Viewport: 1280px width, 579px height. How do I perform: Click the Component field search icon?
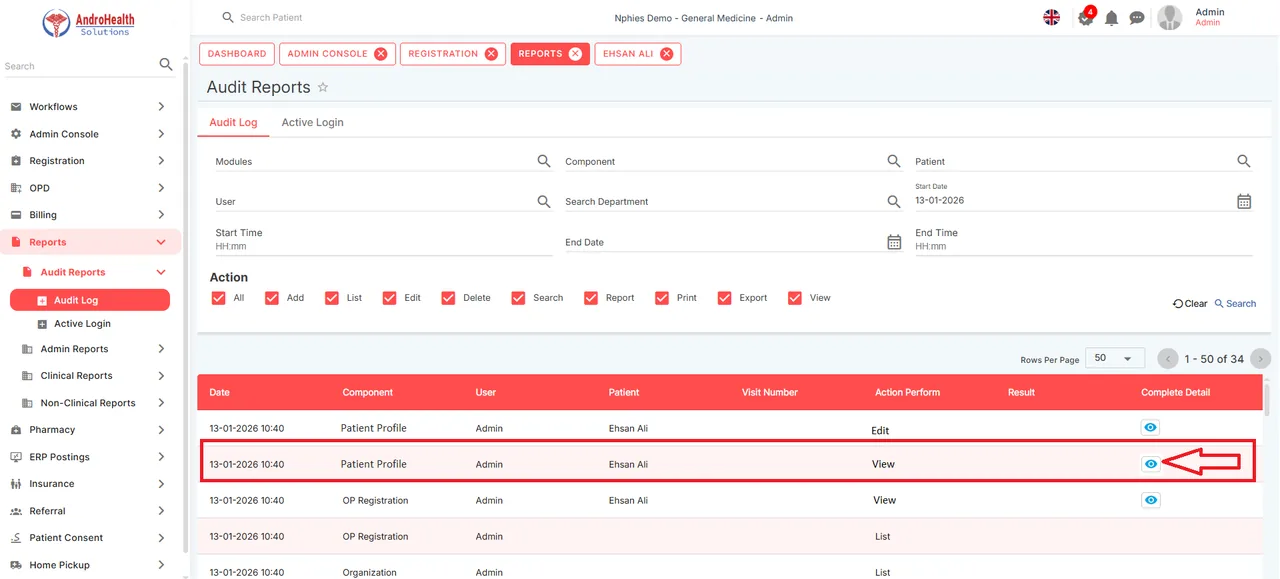894,161
